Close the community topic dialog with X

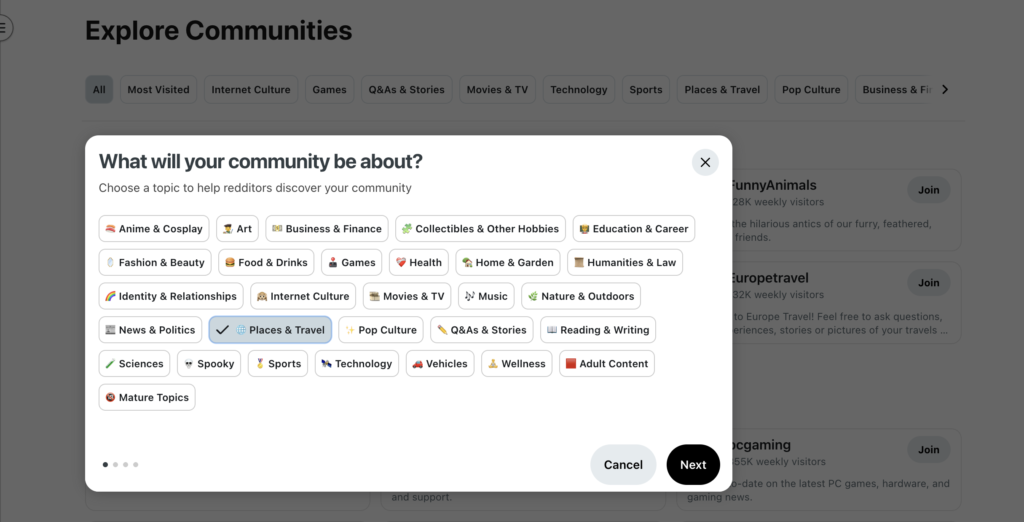click(705, 163)
